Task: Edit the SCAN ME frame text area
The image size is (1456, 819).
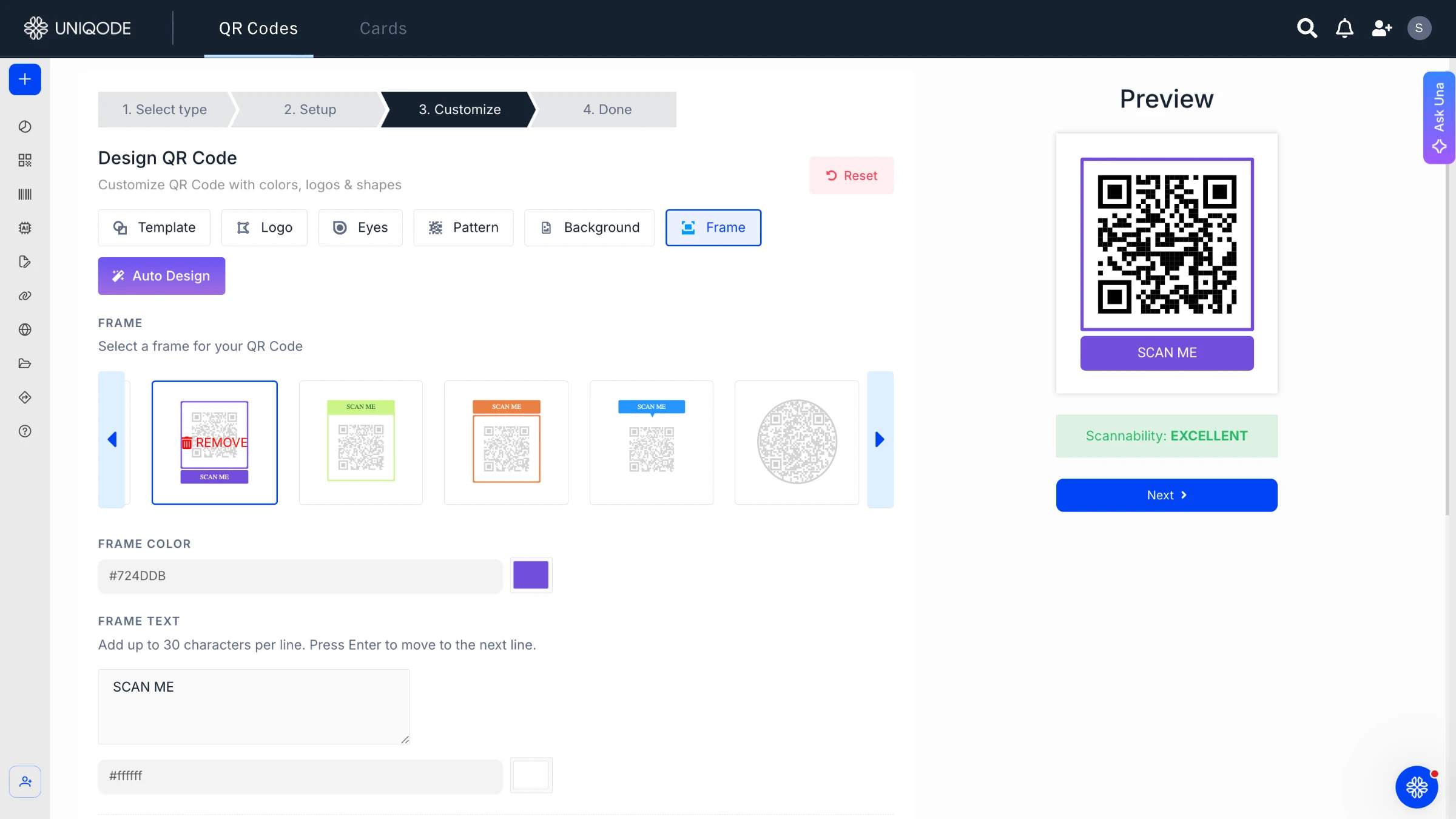Action: point(254,707)
